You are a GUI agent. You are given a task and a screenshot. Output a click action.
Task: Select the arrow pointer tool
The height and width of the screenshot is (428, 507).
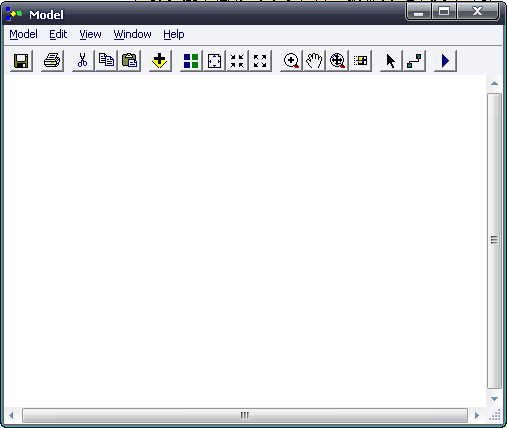click(391, 61)
